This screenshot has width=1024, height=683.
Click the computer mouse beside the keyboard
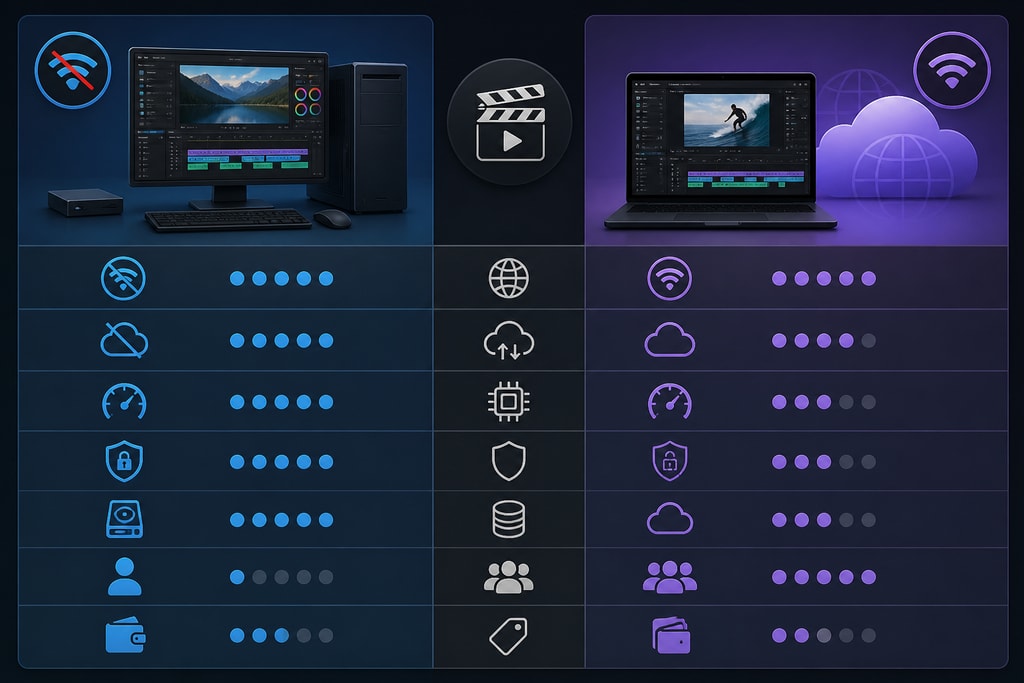332,219
